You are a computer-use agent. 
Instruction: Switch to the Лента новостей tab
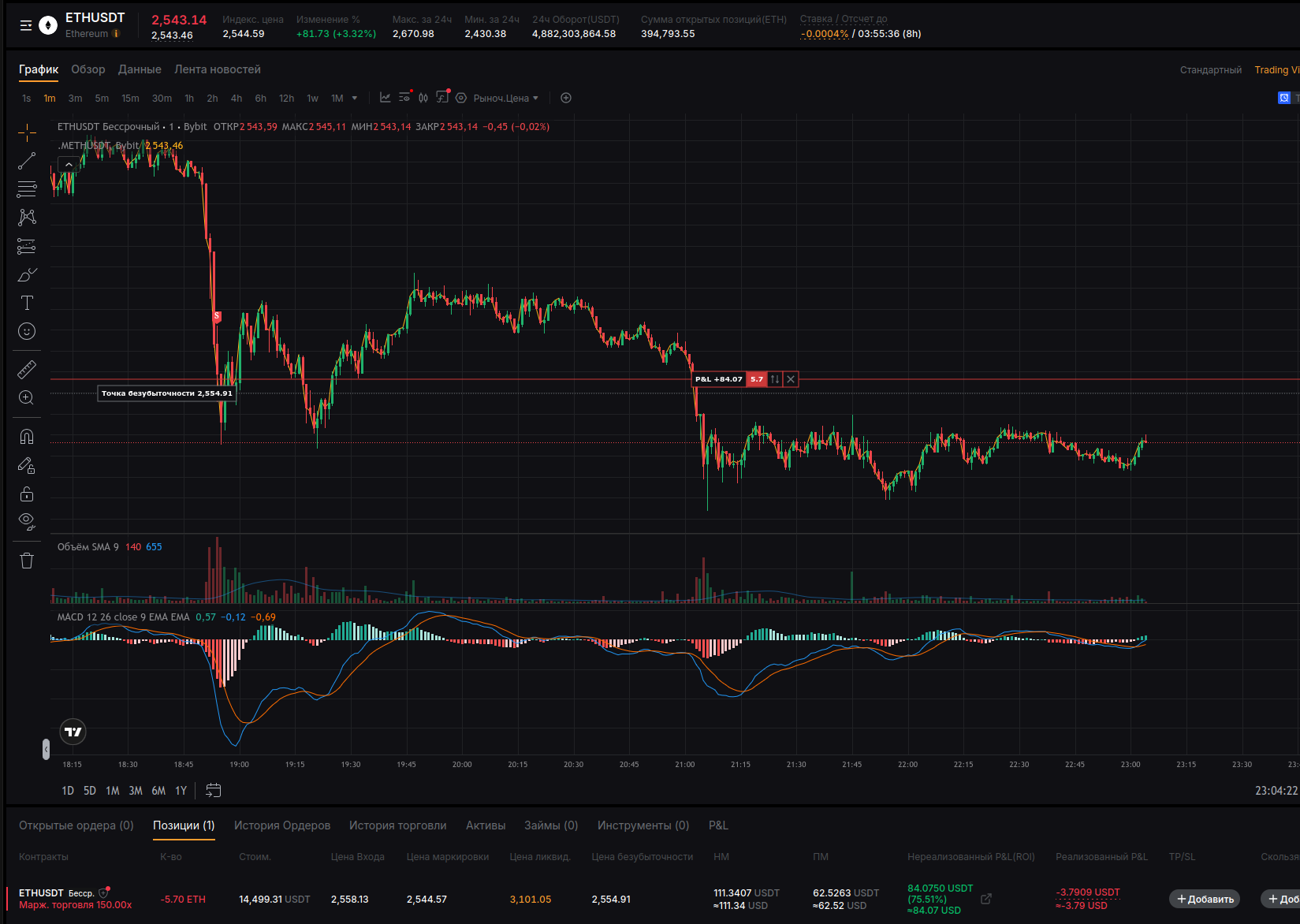(x=218, y=69)
